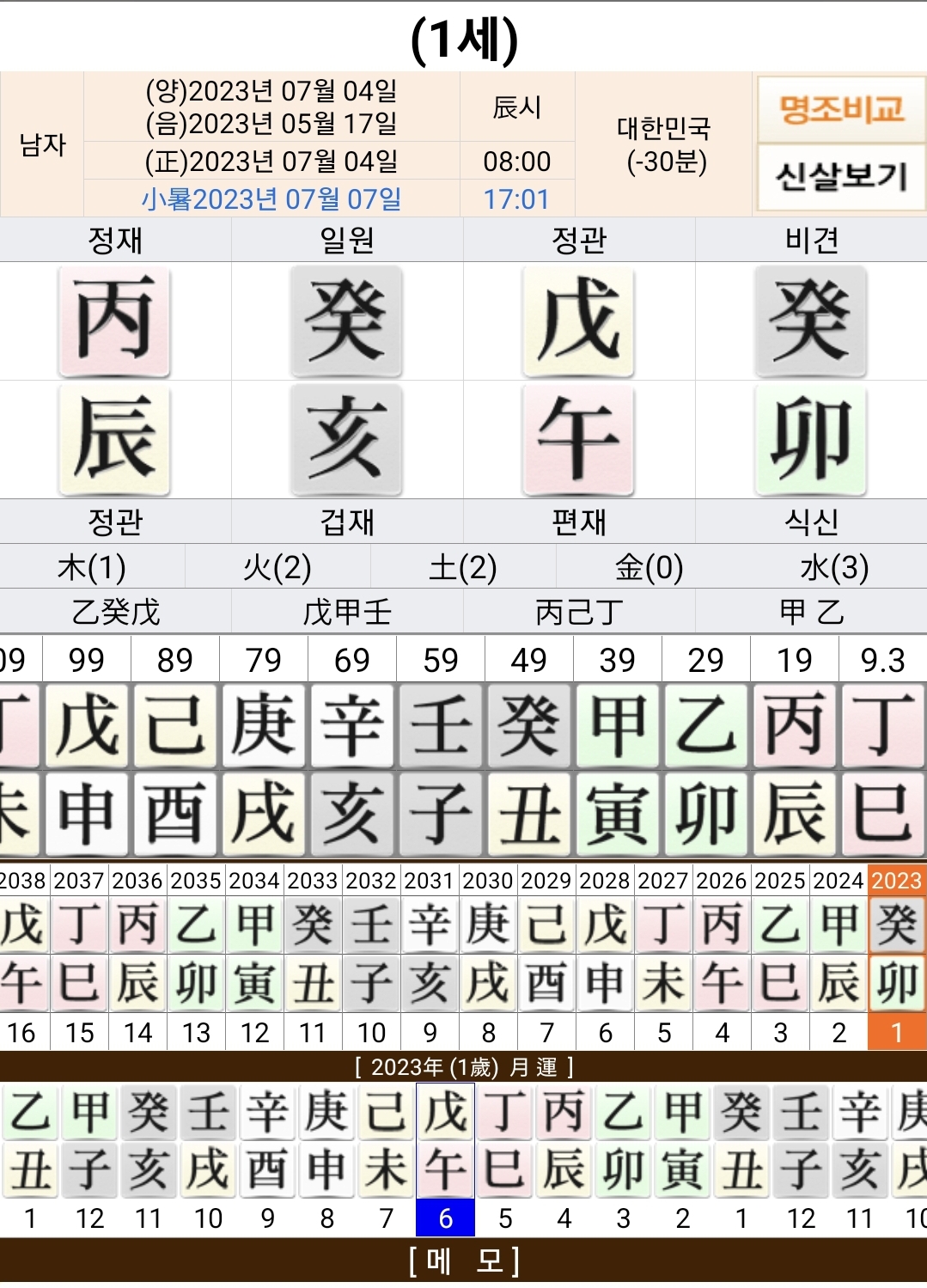Tap the hour stem 丙 tile
Image resolution: width=927 pixels, height=1288 pixels.
114,320
